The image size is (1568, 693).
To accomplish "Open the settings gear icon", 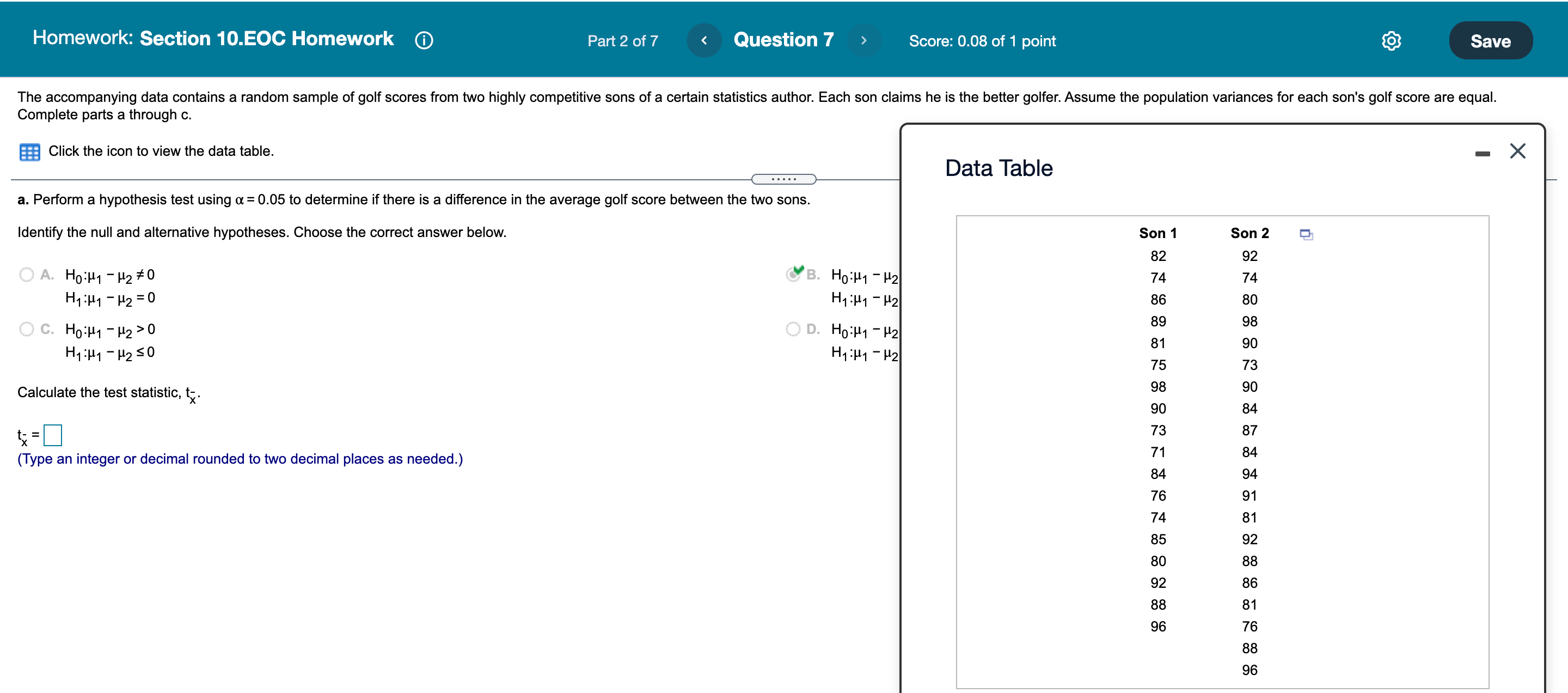I will coord(1391,41).
